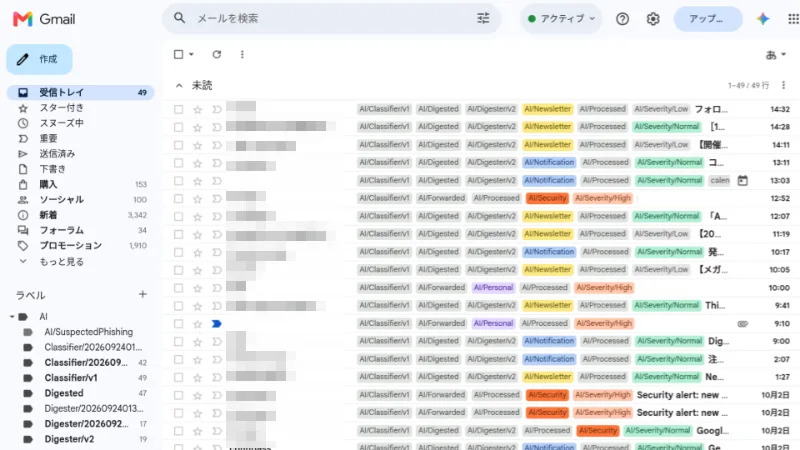
Task: Open unread section more options icon
Action: pos(783,85)
